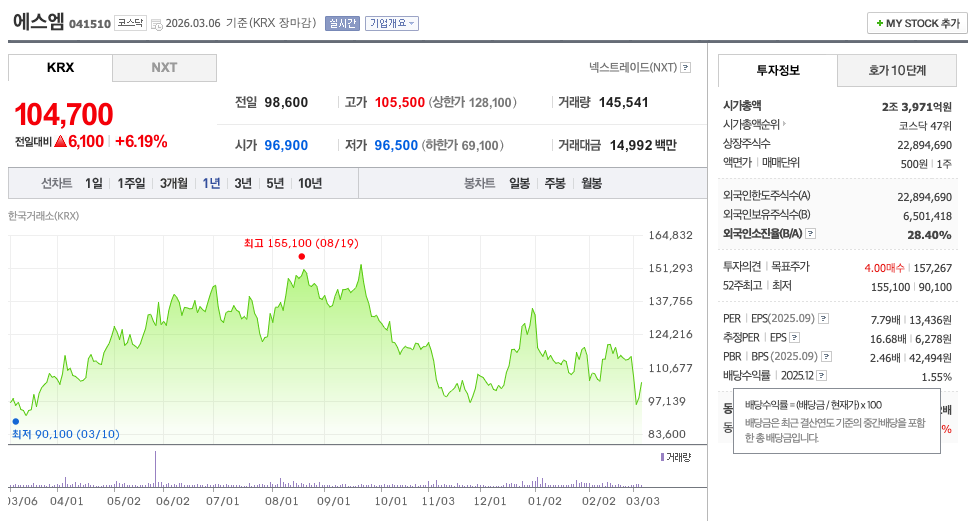Click the 시가총액 value 2조 3,971억원

point(916,107)
